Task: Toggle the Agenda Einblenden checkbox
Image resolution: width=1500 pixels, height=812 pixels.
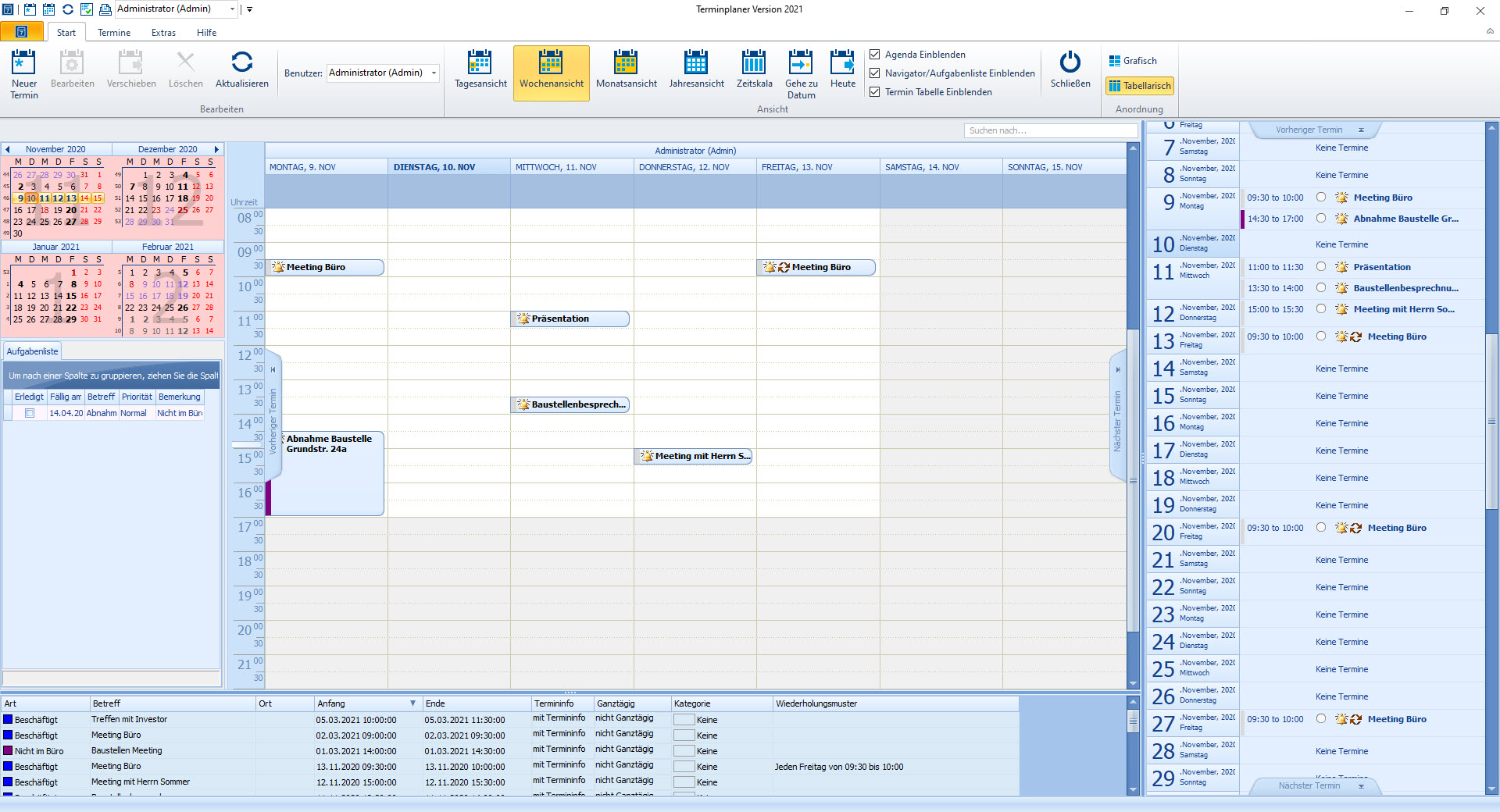Action: pos(875,55)
